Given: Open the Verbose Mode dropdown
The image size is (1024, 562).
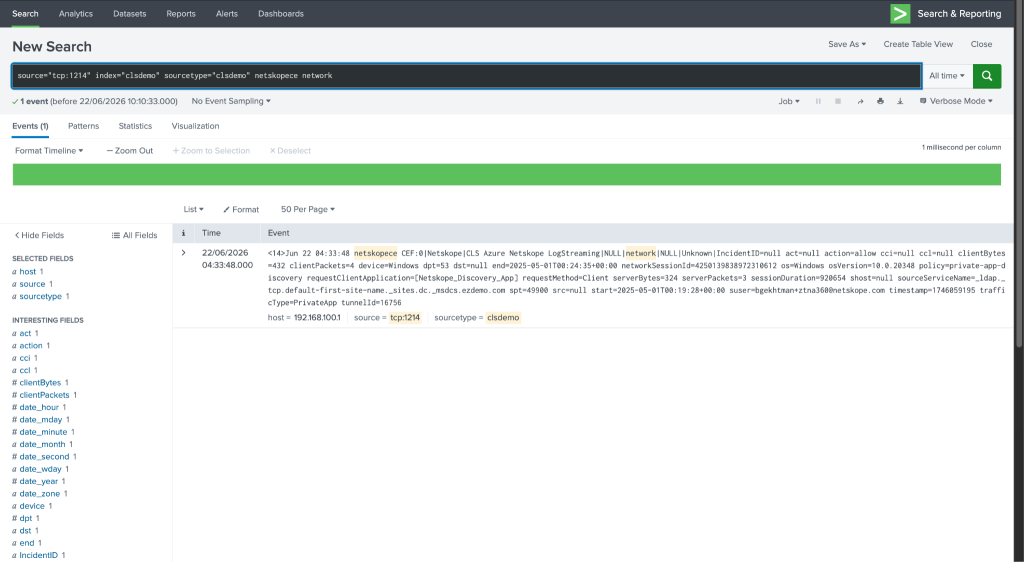Looking at the screenshot, I should [x=956, y=101].
